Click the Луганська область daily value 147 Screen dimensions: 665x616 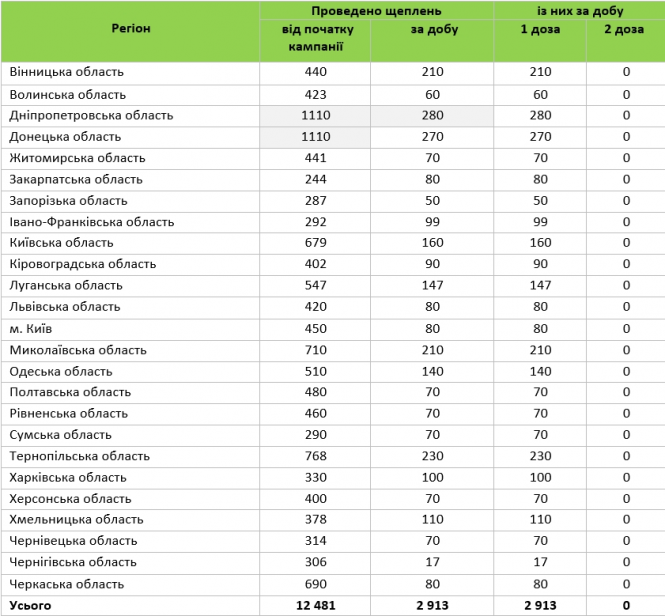432,285
